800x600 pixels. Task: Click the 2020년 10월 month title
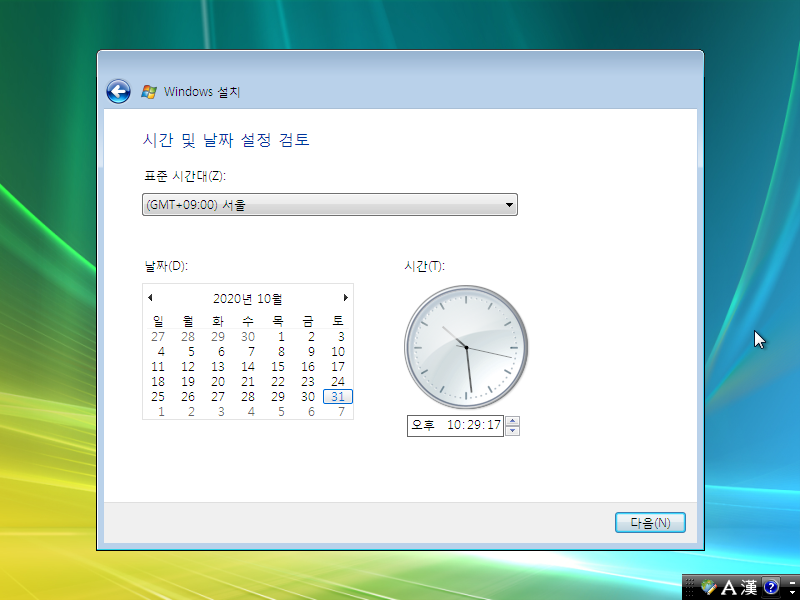pyautogui.click(x=247, y=298)
